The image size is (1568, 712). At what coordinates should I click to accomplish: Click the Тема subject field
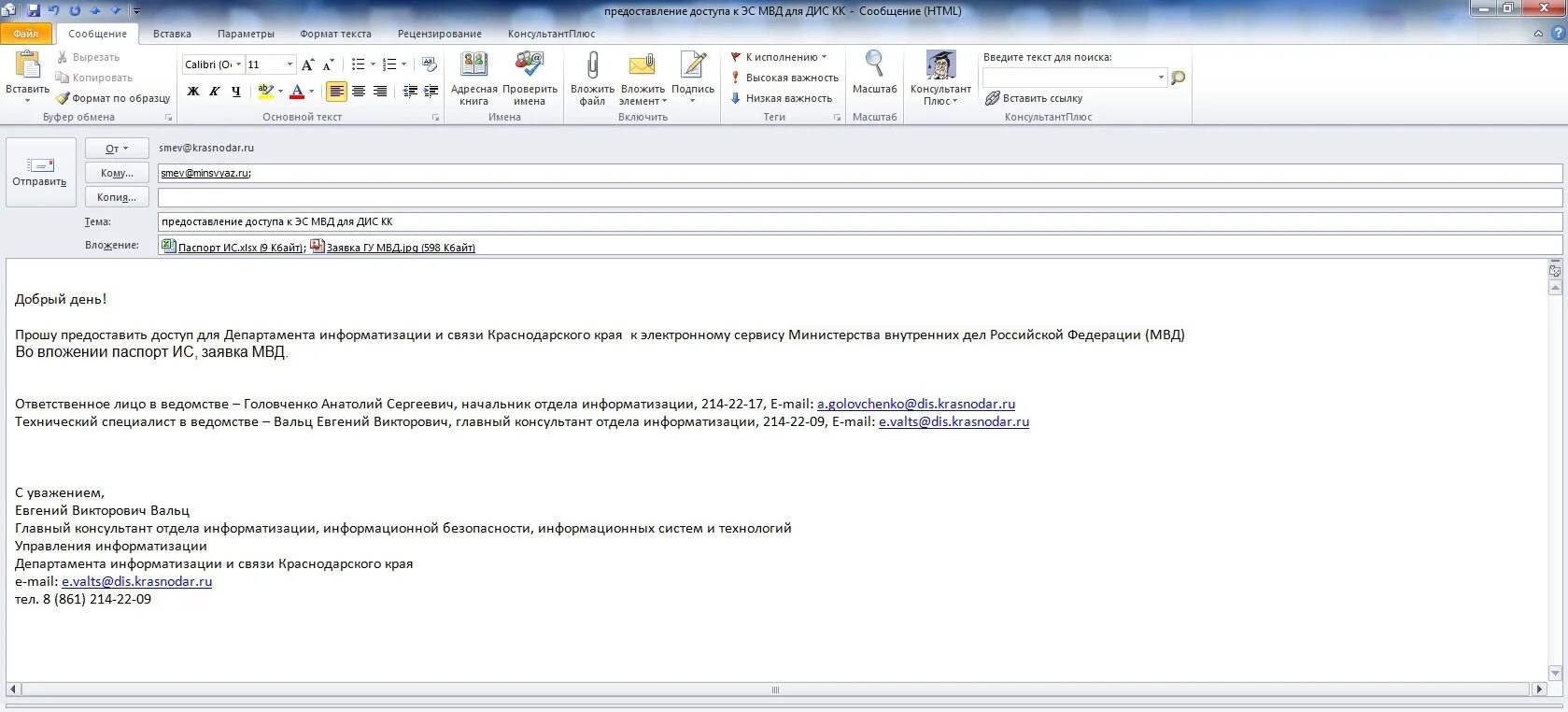pyautogui.click(x=859, y=221)
